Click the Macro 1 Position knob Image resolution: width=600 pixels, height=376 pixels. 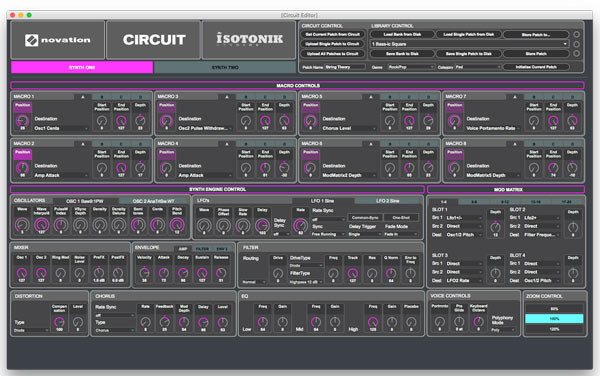coord(22,121)
